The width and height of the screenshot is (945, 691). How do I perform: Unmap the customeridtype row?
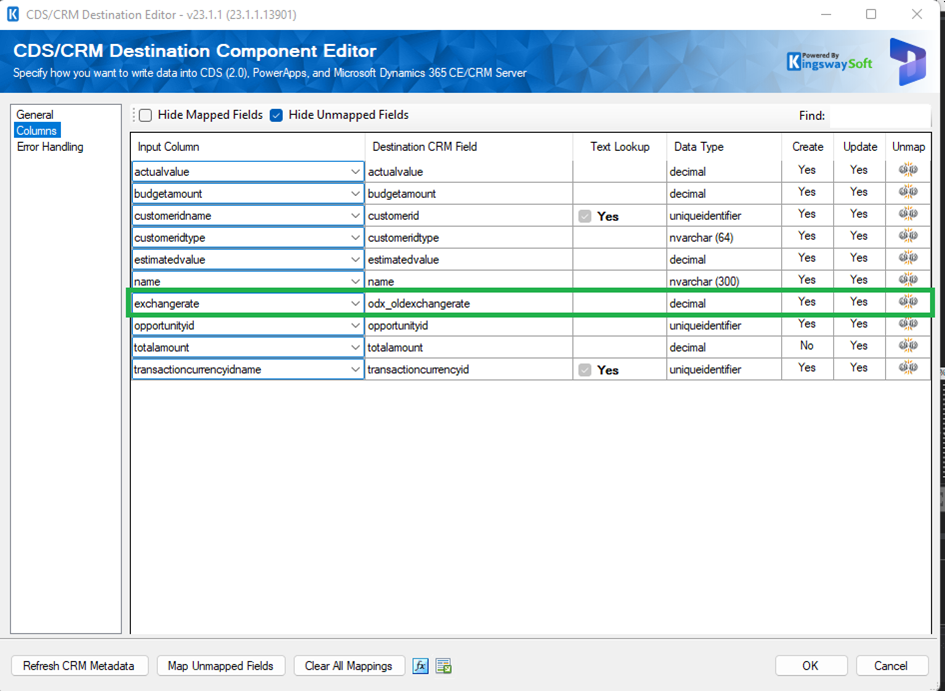click(908, 236)
